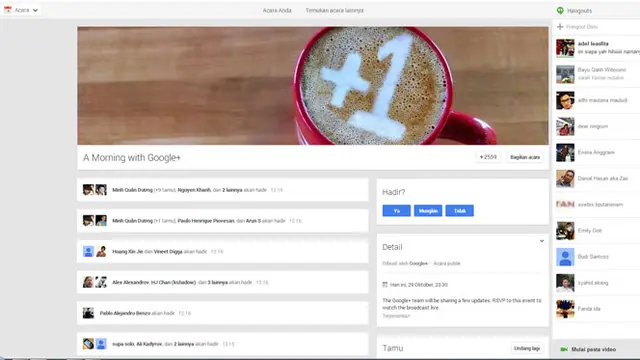Open syahid akang's hangout avatar

tap(565, 283)
